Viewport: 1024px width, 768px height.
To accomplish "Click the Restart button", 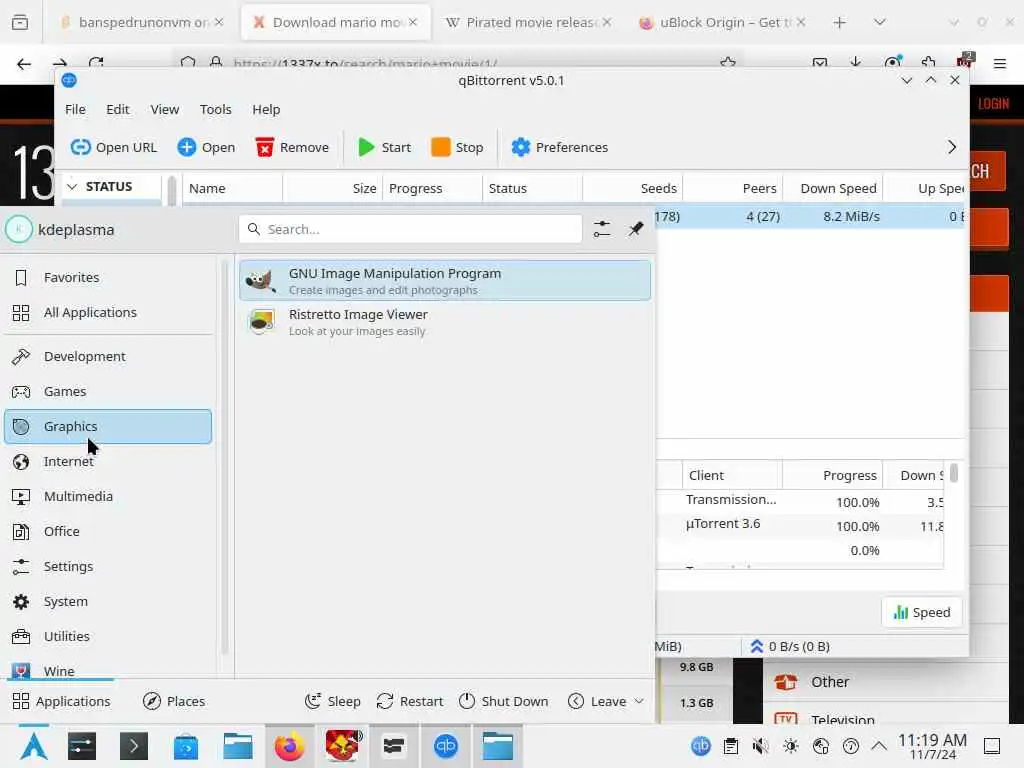I will (410, 701).
